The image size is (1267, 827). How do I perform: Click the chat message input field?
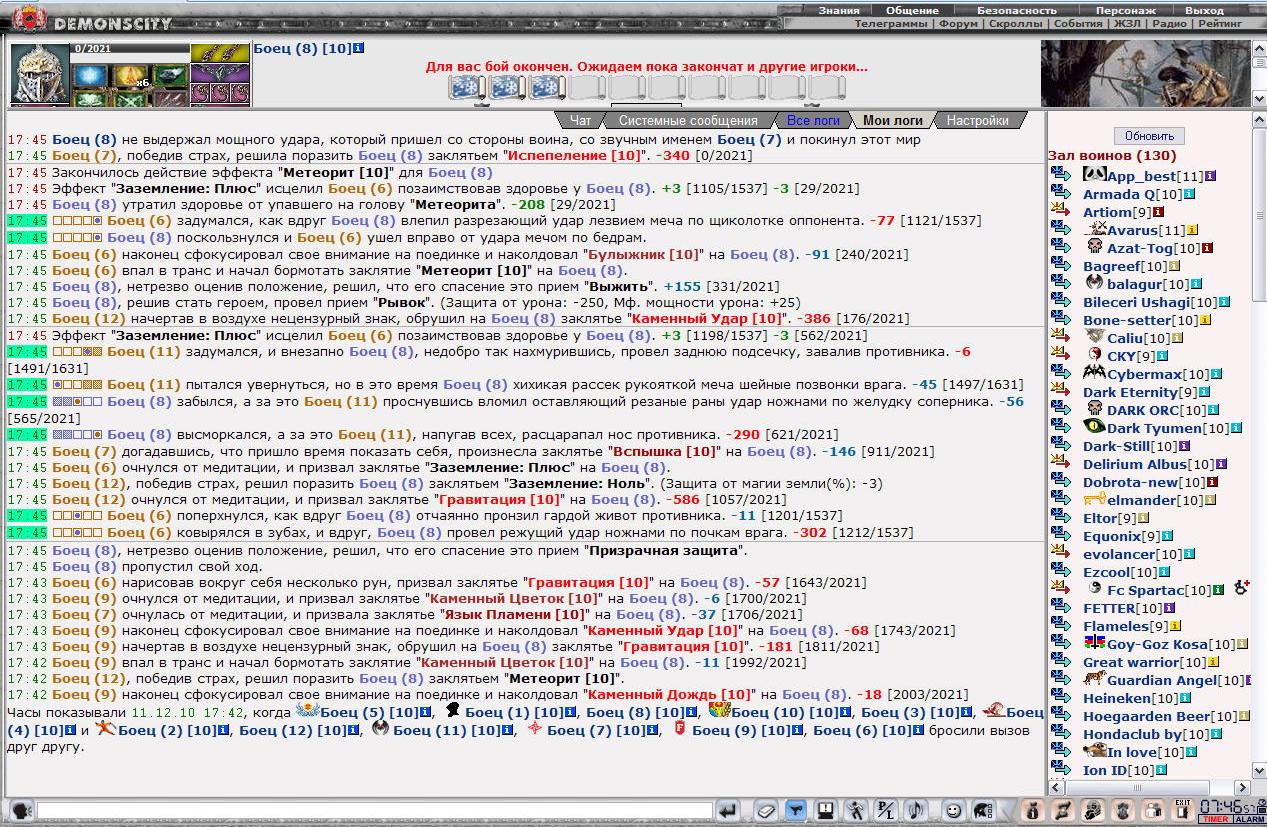[375, 810]
